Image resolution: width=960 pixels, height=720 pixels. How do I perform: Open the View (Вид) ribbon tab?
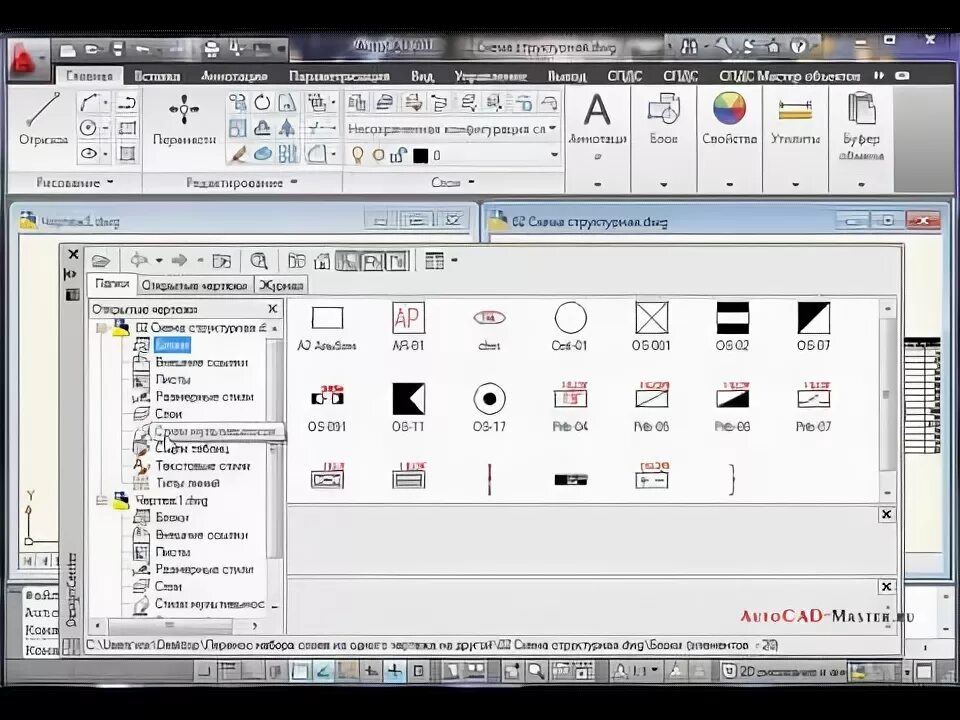pyautogui.click(x=422, y=76)
